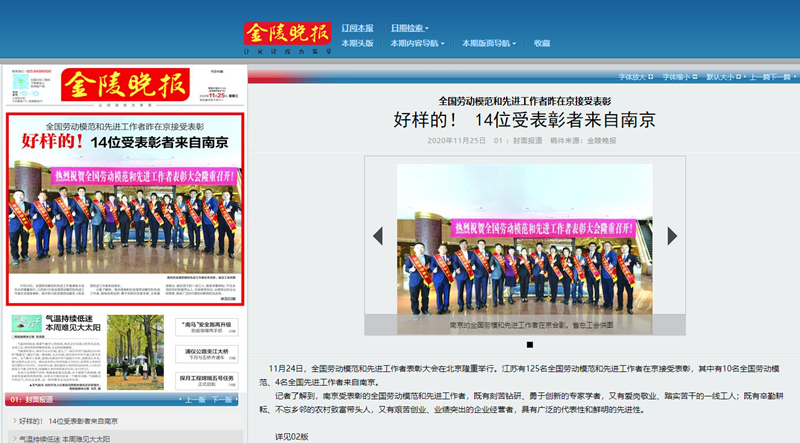Screen dimensions: 800x443
Task: Go to previous page 上一版
Action: (194, 400)
